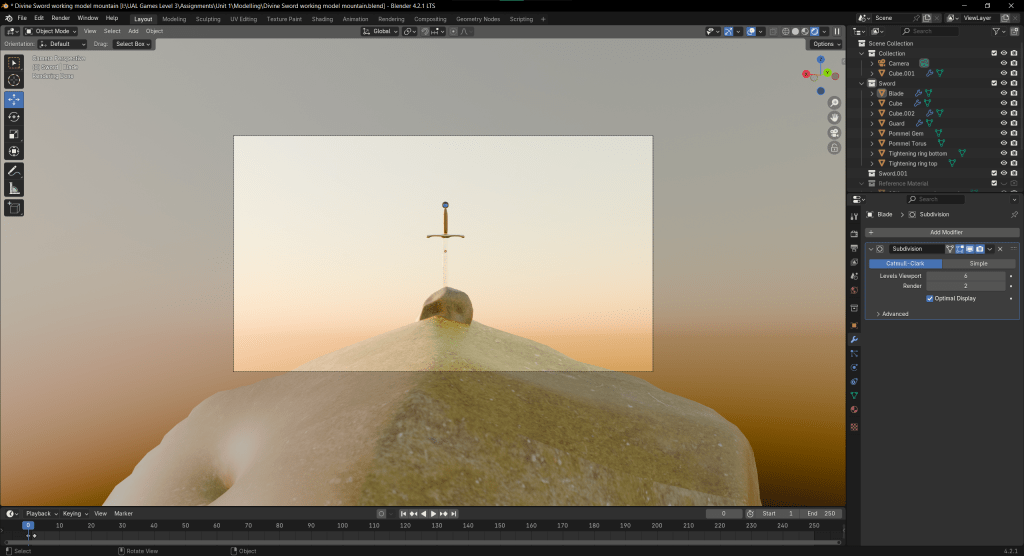The width and height of the screenshot is (1024, 556).
Task: Switch subdivision type to Simple
Action: [978, 263]
